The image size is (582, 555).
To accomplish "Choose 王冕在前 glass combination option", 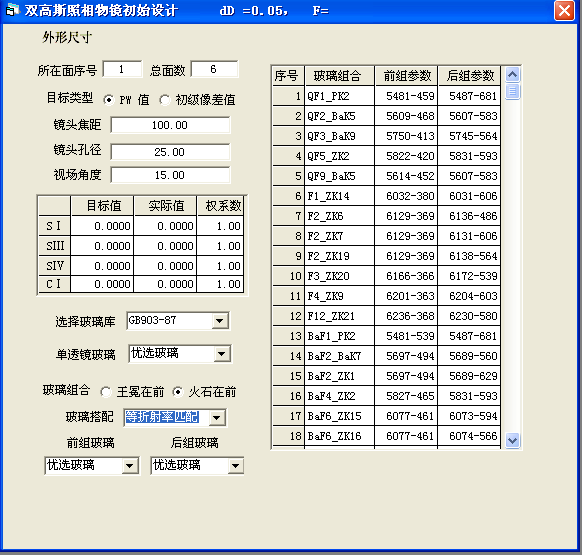I will click(x=105, y=392).
